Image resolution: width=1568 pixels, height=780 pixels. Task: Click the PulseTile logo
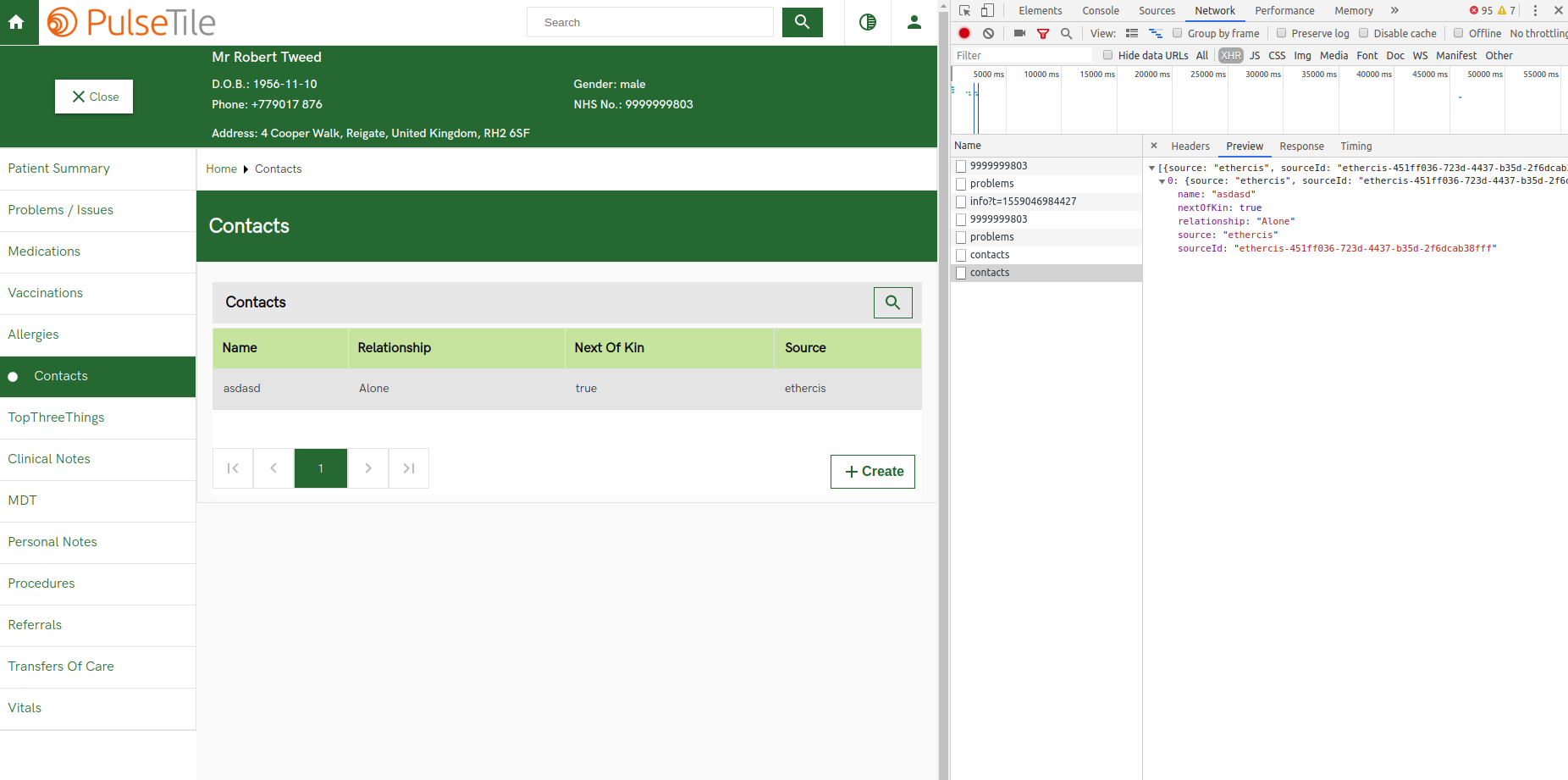131,22
